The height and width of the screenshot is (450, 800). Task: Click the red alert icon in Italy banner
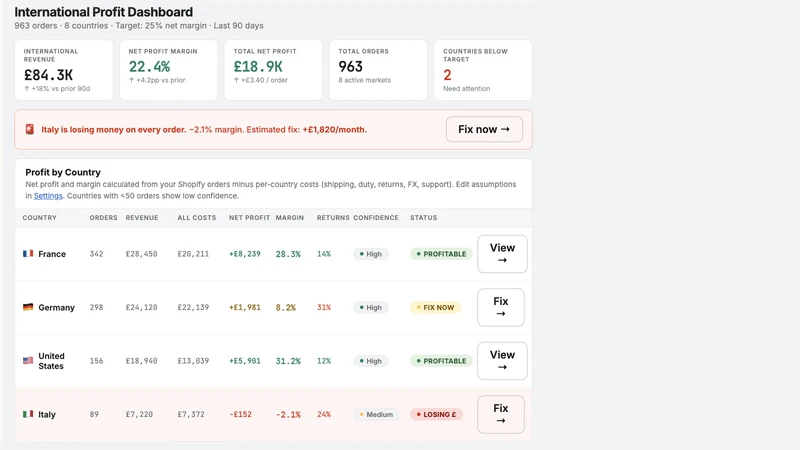coord(30,130)
